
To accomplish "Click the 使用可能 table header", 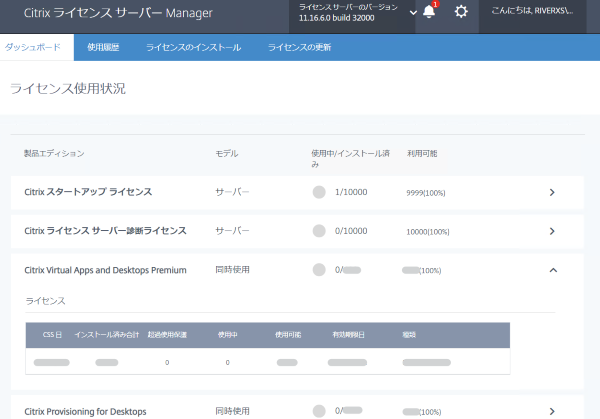I will 288,335.
